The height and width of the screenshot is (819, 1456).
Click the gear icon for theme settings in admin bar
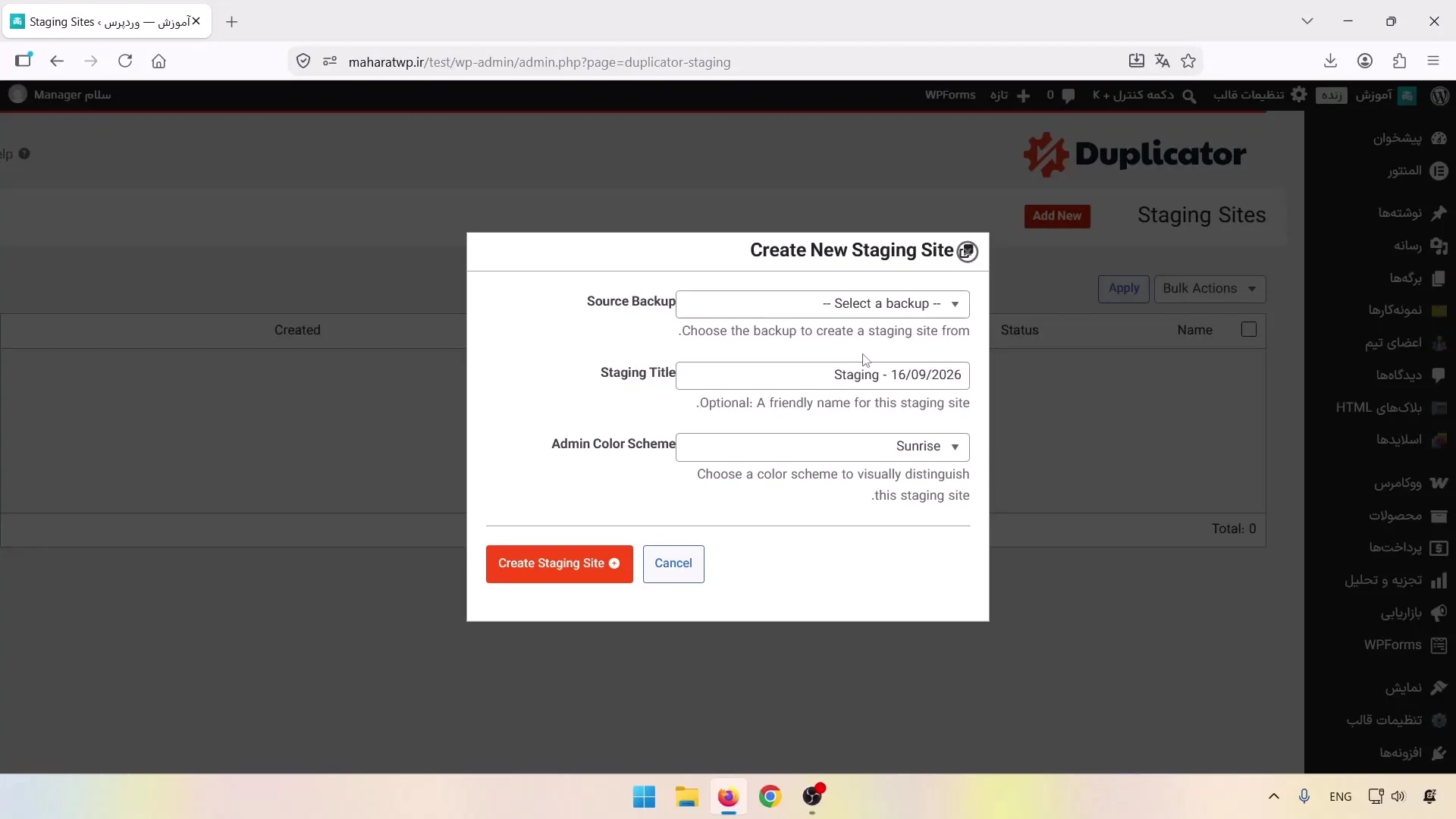(1299, 95)
